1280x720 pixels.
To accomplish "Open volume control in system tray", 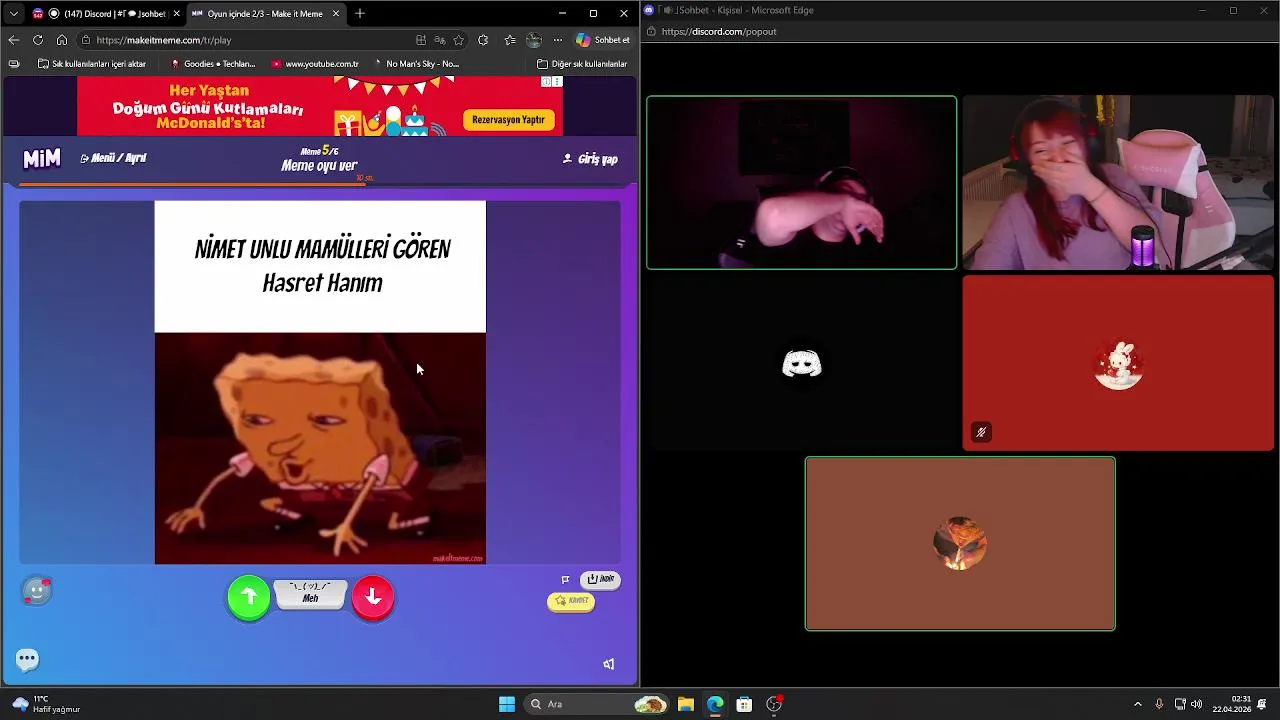I will (1197, 704).
